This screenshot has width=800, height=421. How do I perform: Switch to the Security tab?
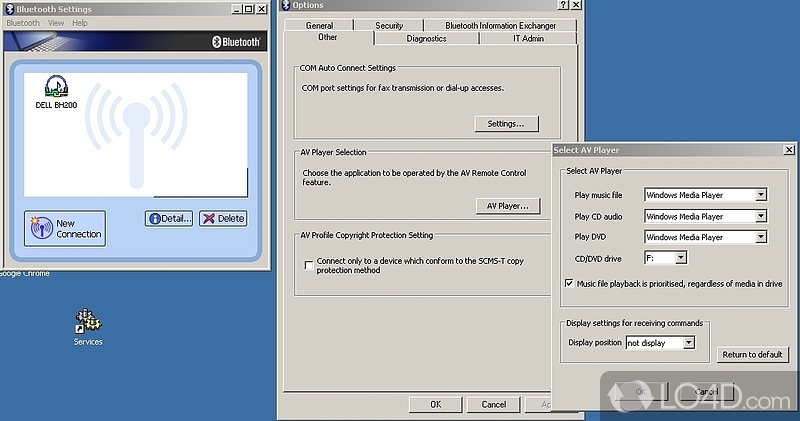click(x=389, y=25)
